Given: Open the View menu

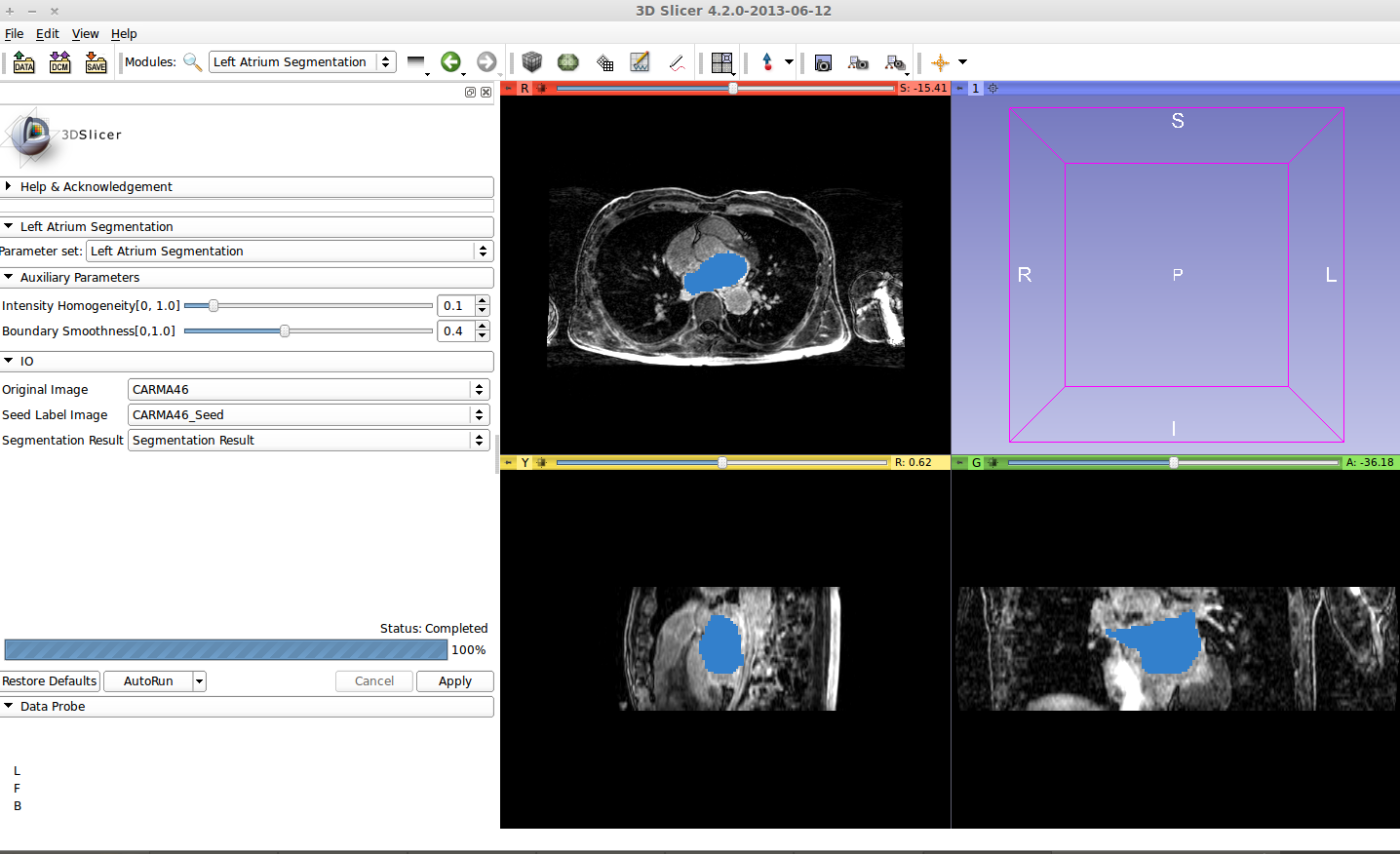Looking at the screenshot, I should [85, 33].
